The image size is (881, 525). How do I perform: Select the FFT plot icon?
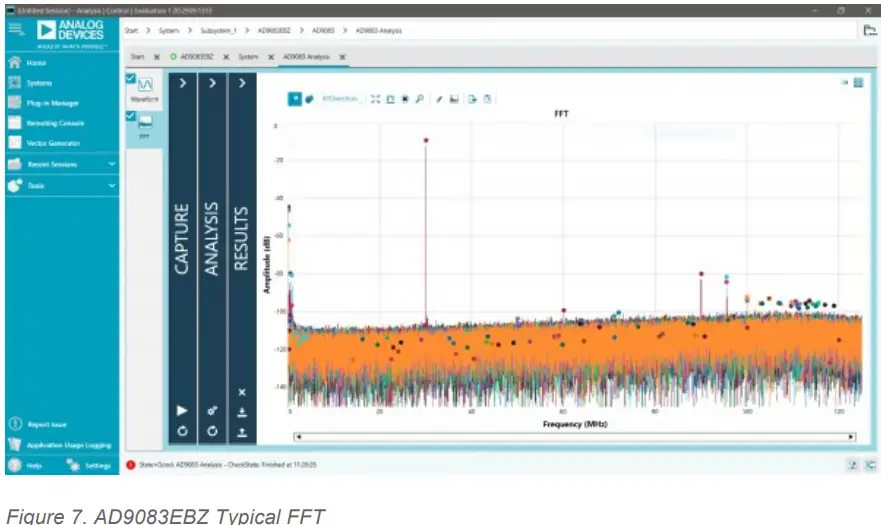(x=145, y=122)
